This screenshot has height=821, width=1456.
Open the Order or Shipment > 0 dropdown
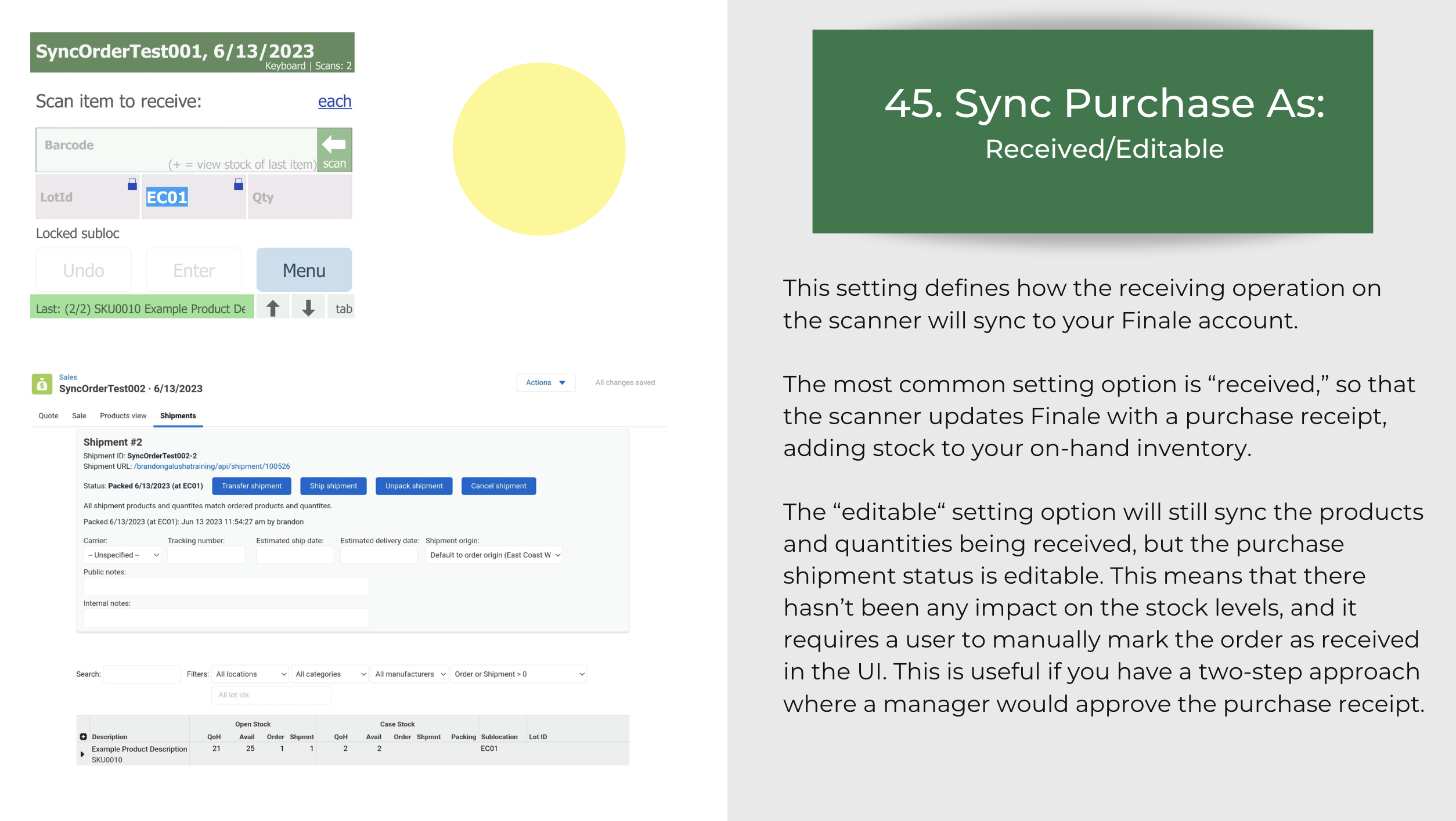pyautogui.click(x=518, y=674)
